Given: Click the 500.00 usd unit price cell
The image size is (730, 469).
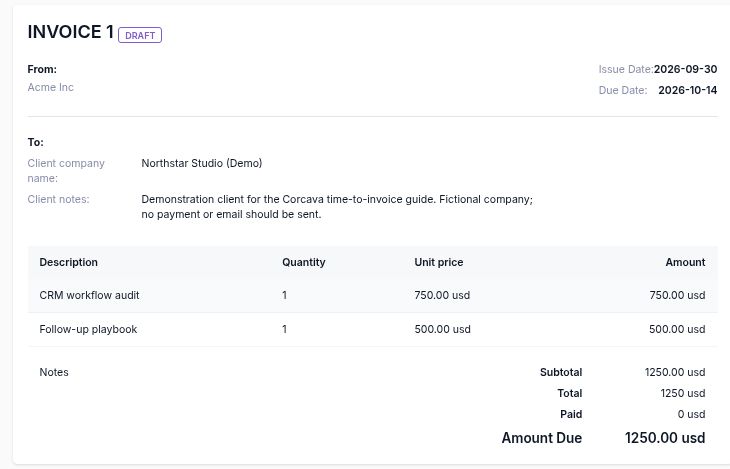Looking at the screenshot, I should click(442, 329).
